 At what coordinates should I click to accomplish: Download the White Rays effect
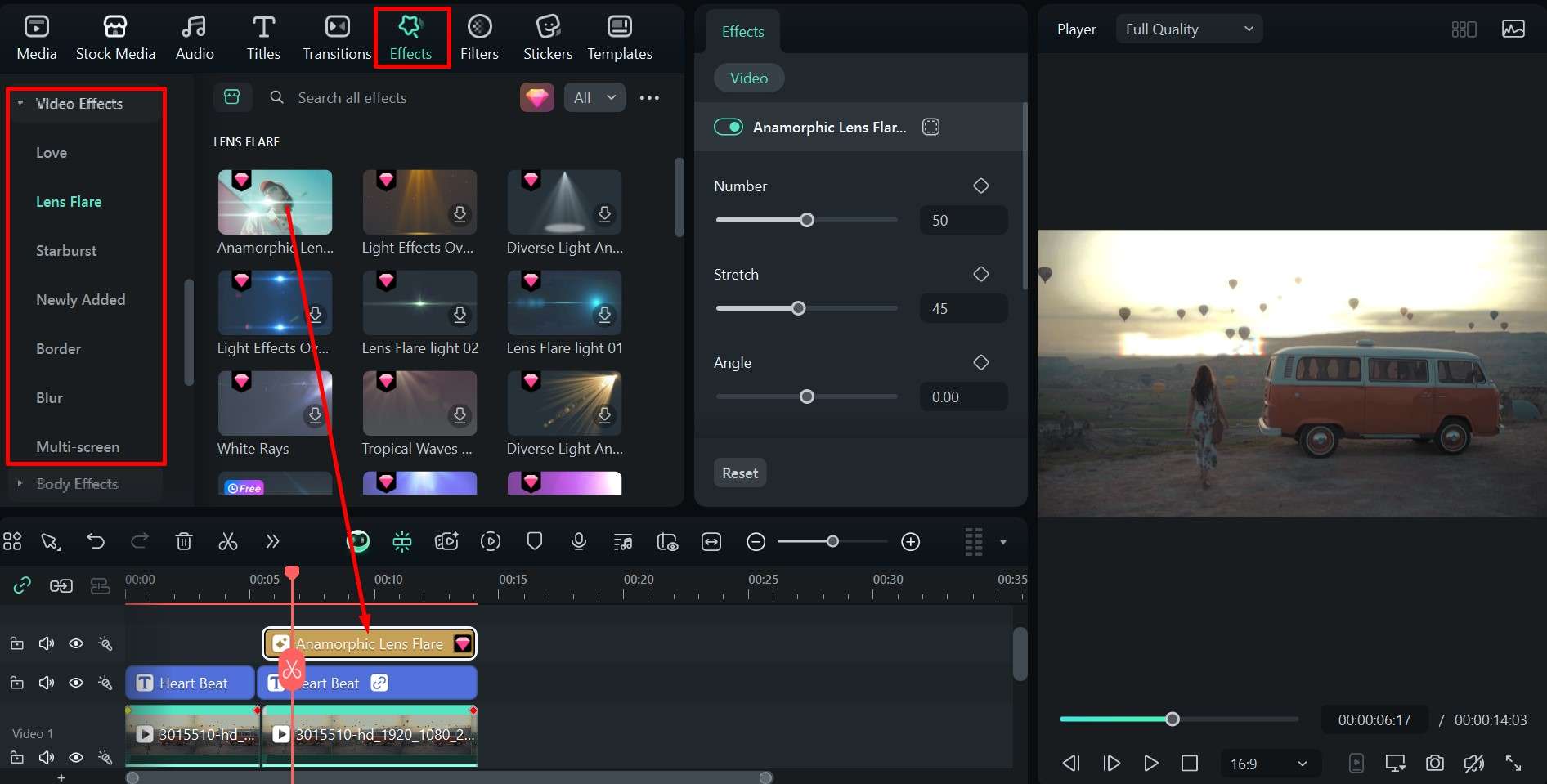pos(315,415)
